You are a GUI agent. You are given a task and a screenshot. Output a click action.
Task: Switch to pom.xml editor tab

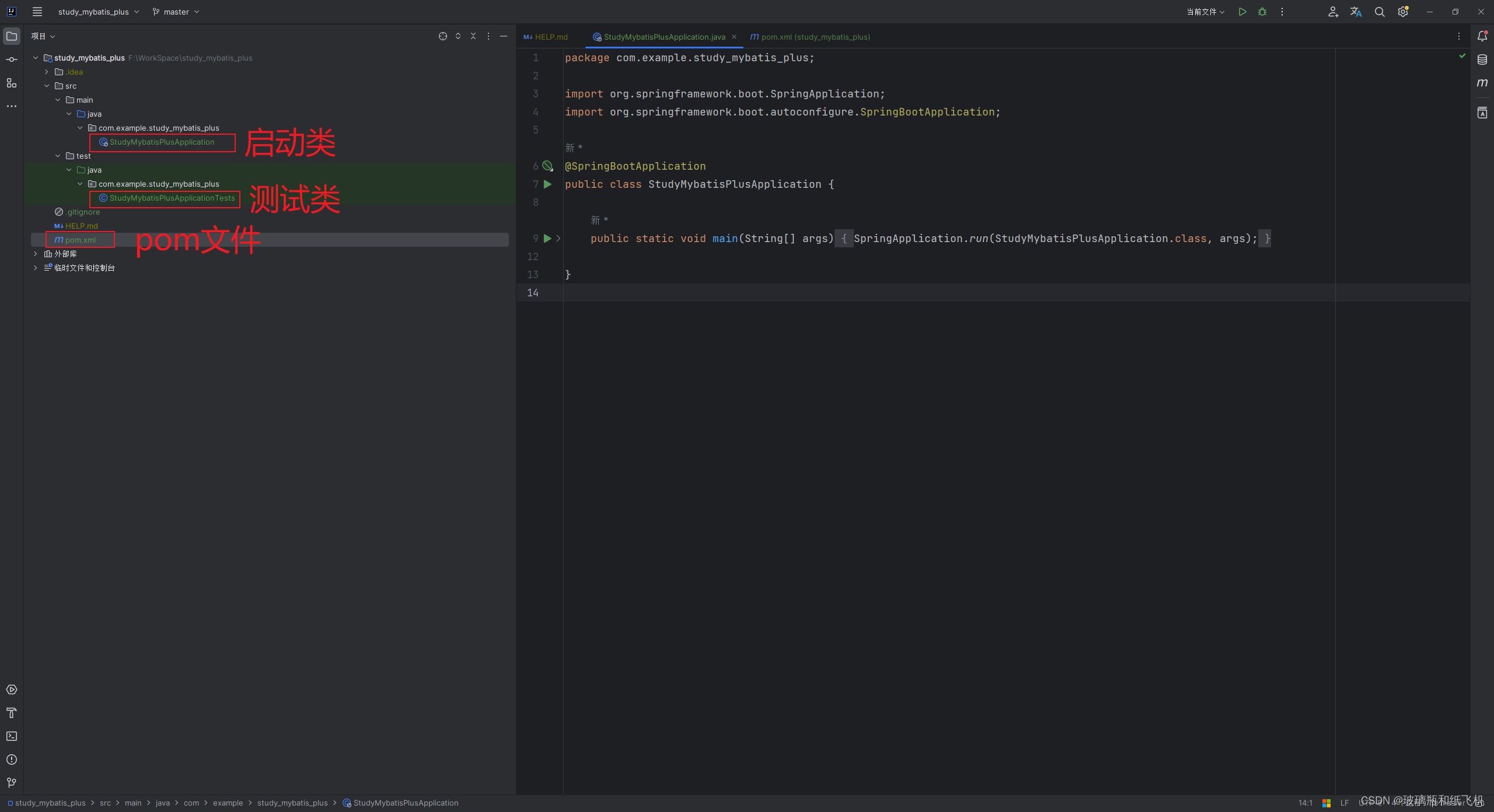[x=810, y=37]
